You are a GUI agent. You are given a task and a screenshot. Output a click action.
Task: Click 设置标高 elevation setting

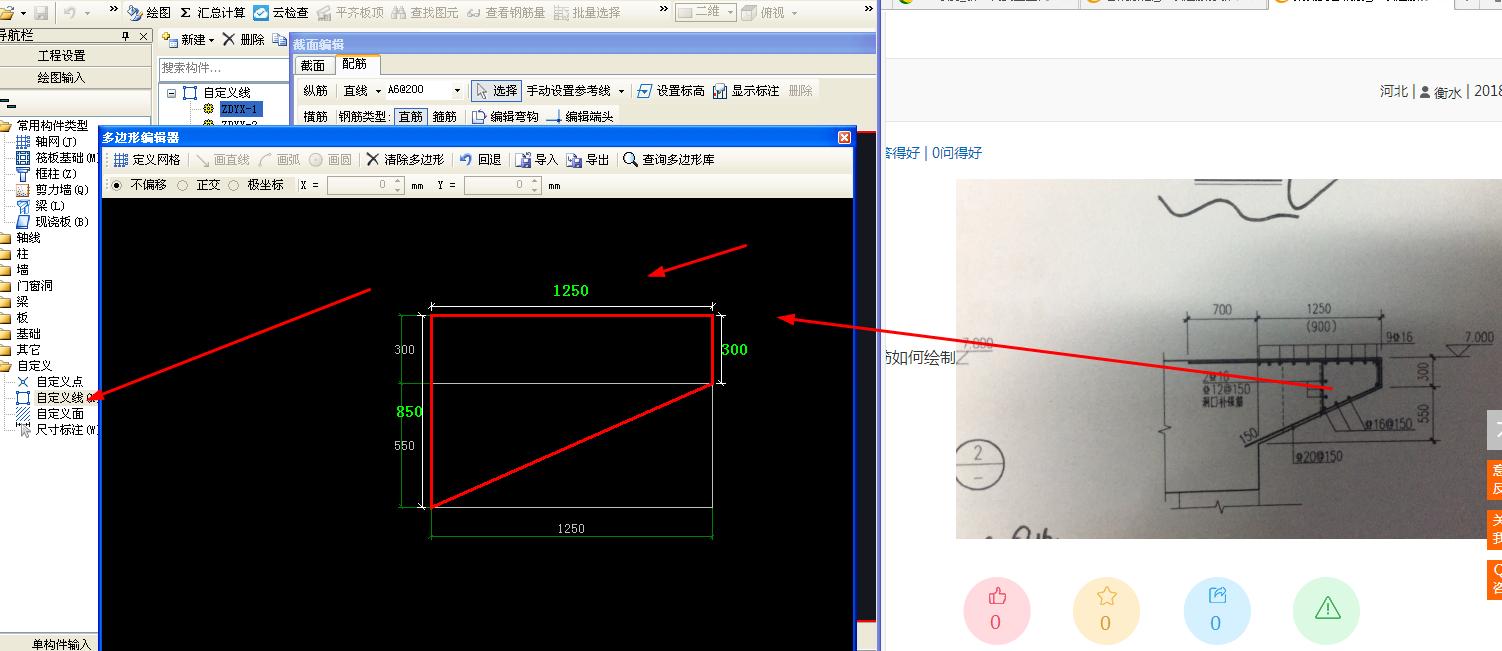671,90
